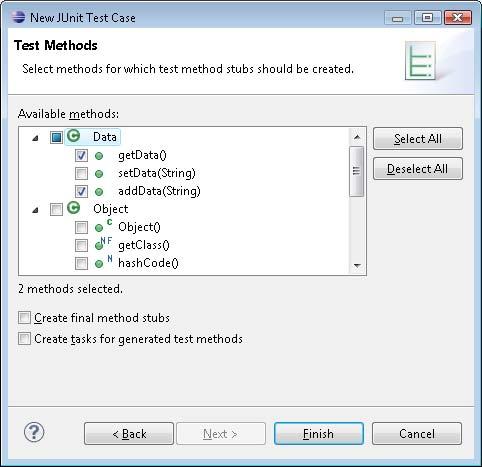Viewport: 482px width, 467px height.
Task: Click the getData() public method icon
Action: (x=99, y=156)
